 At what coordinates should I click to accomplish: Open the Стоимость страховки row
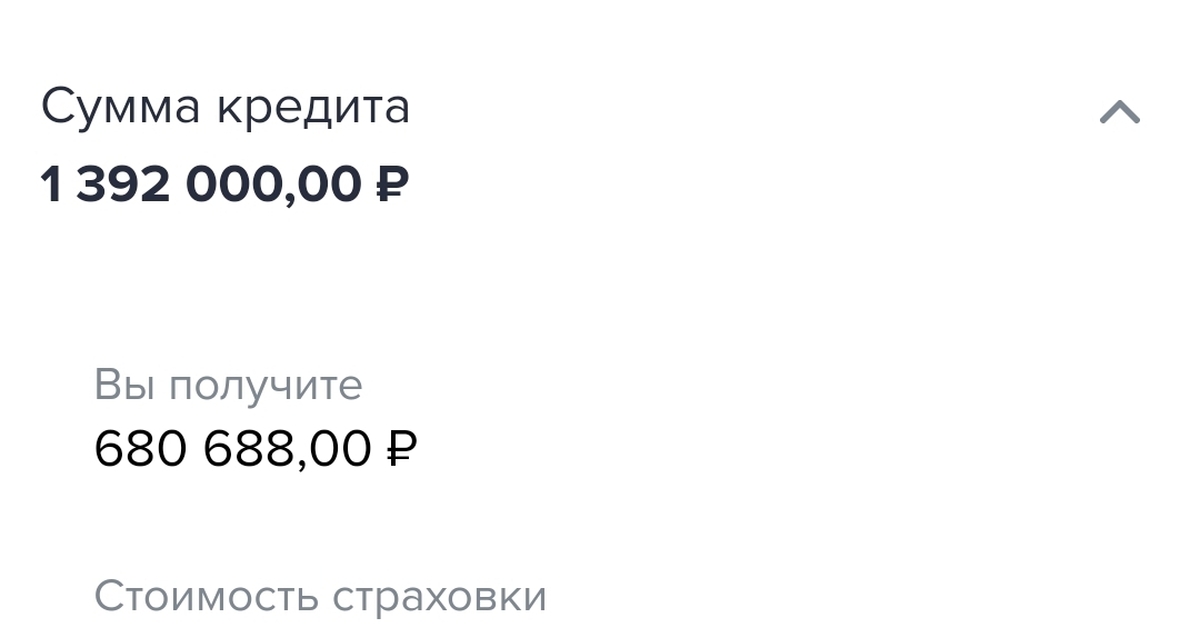(320, 596)
